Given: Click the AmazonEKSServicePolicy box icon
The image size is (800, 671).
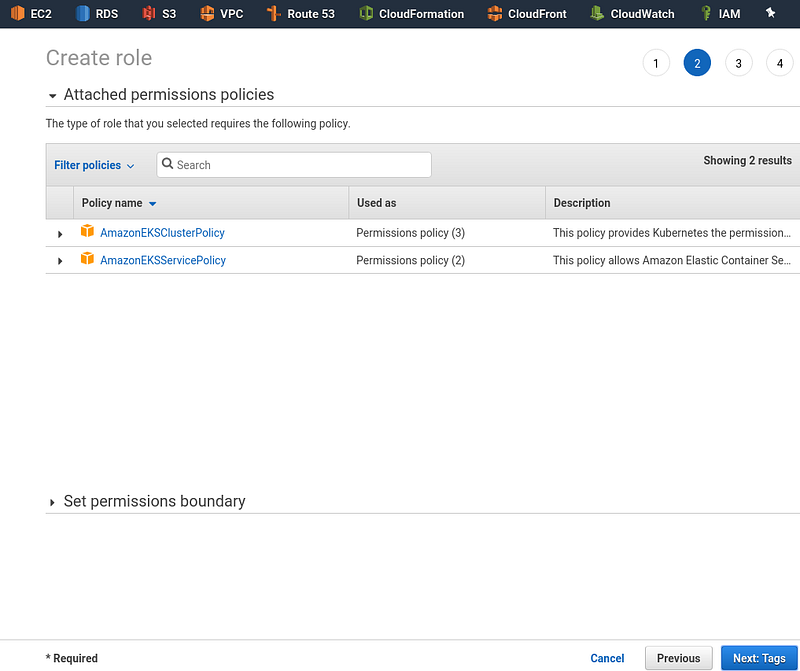Looking at the screenshot, I should (87, 259).
